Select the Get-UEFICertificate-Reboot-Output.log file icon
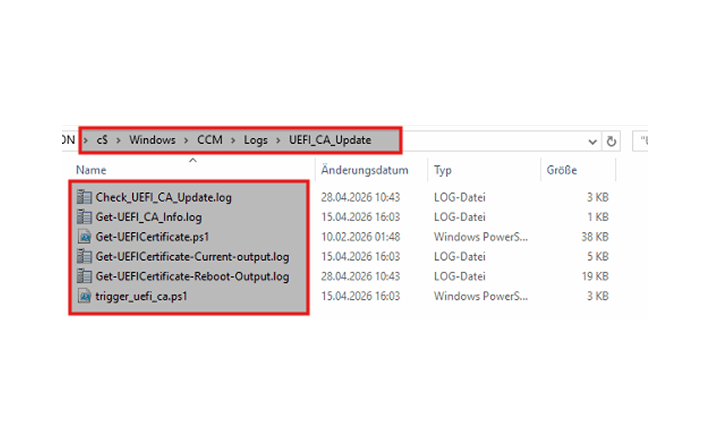This screenshot has width=710, height=444. tap(84, 276)
